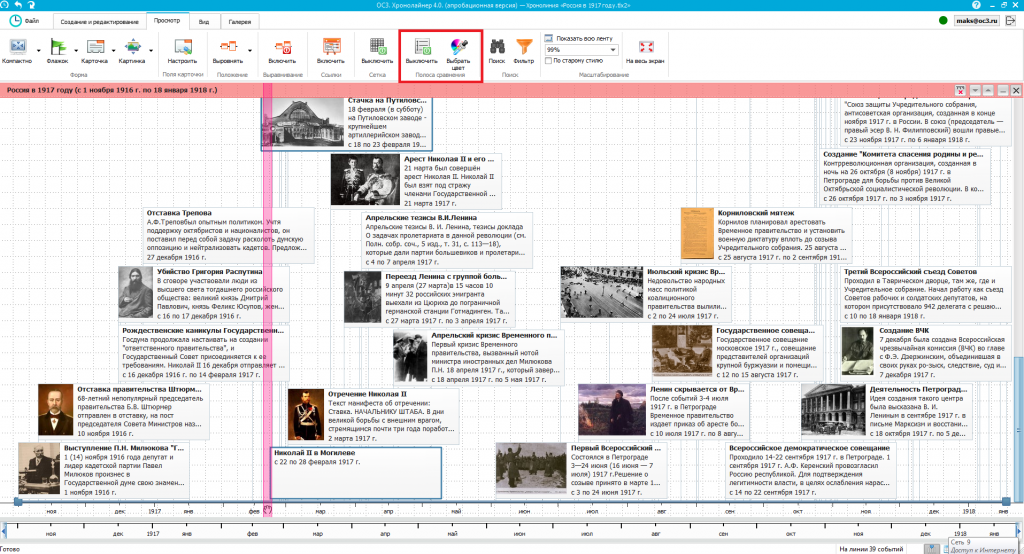Image resolution: width=1024 pixels, height=554 pixels.
Task: Open the Отречение Николая II card
Action: 373,416
